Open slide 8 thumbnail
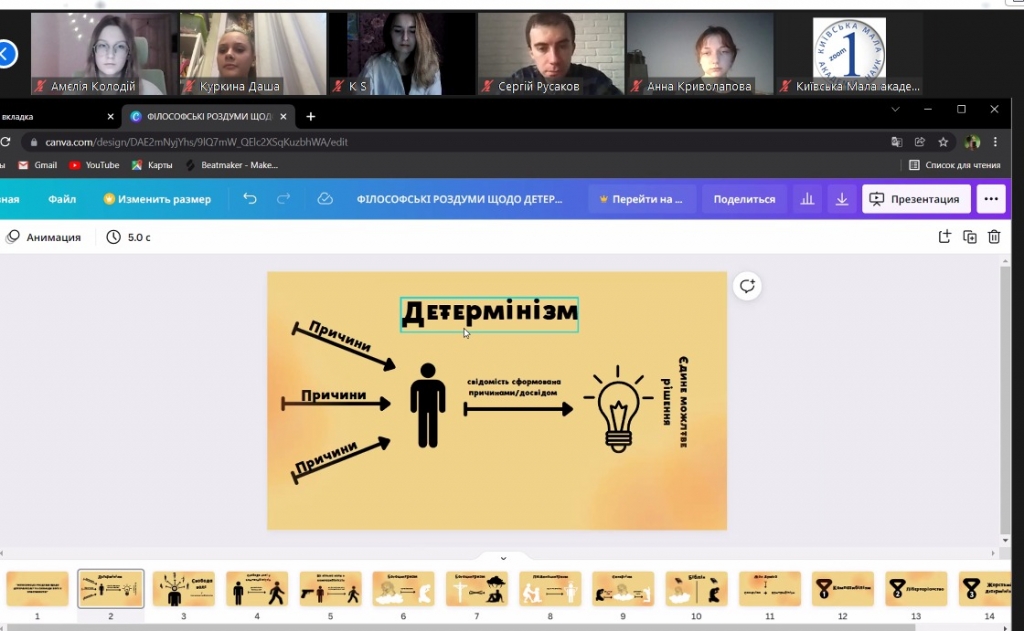 click(x=550, y=589)
